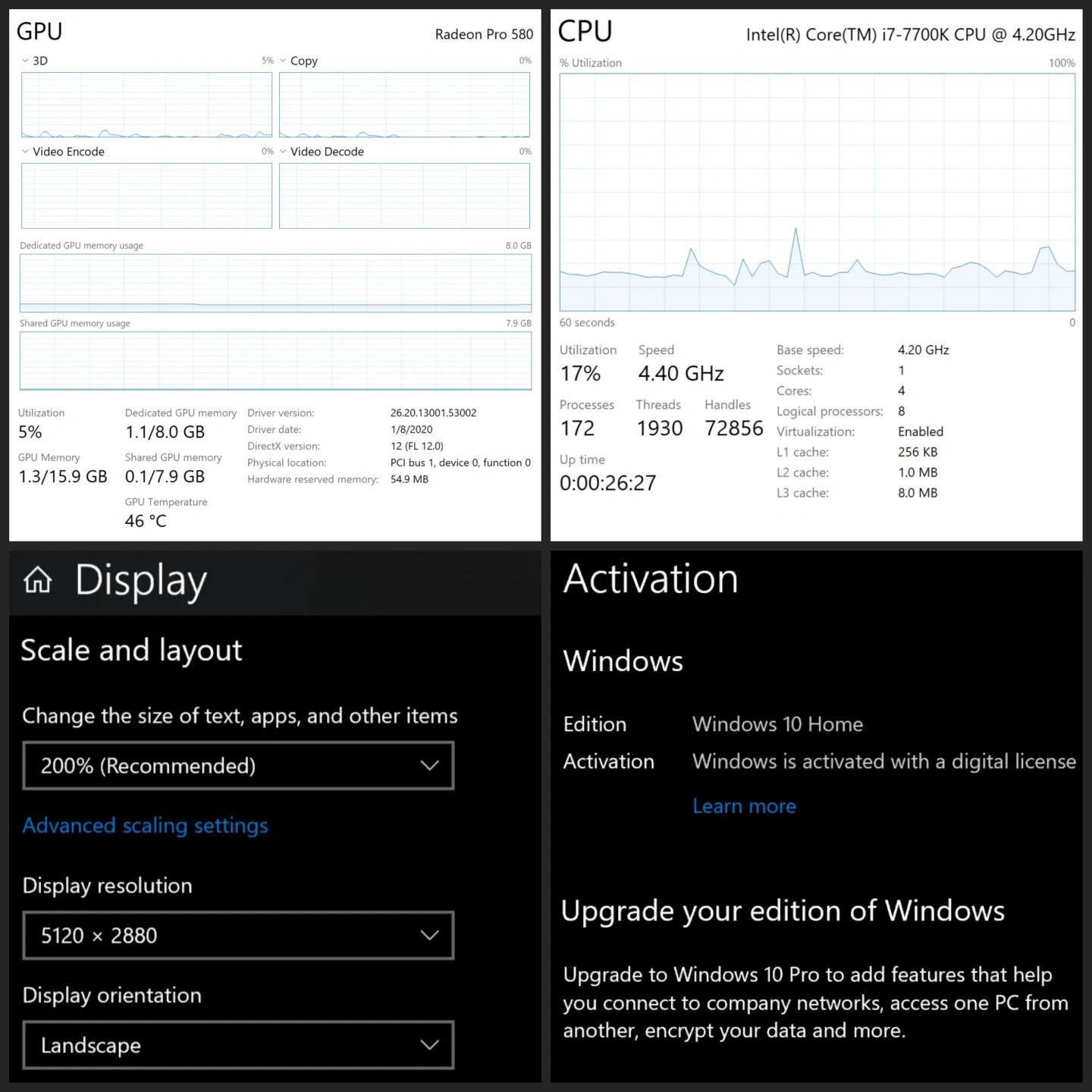Open Advanced scaling settings link
1092x1092 pixels.
145,825
